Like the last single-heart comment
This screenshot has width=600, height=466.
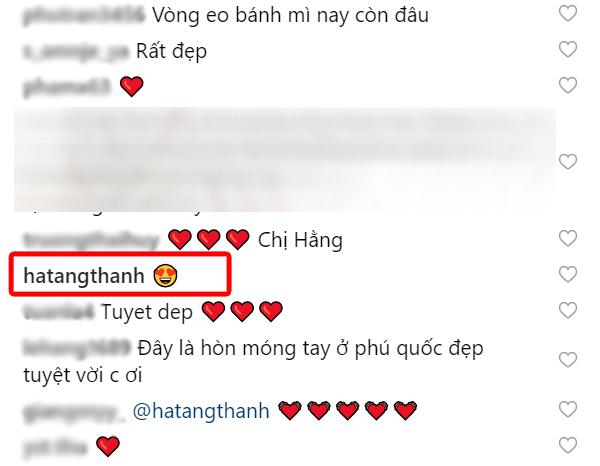(568, 445)
